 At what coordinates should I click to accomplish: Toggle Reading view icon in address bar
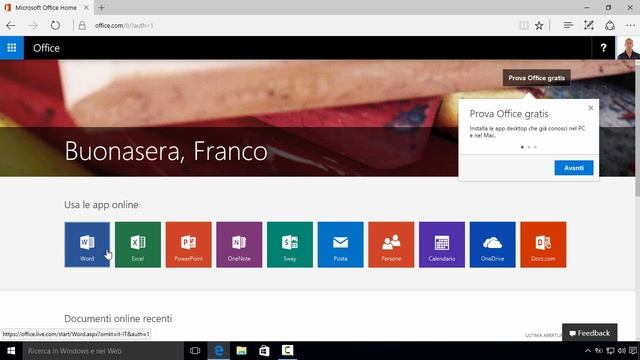pyautogui.click(x=524, y=25)
